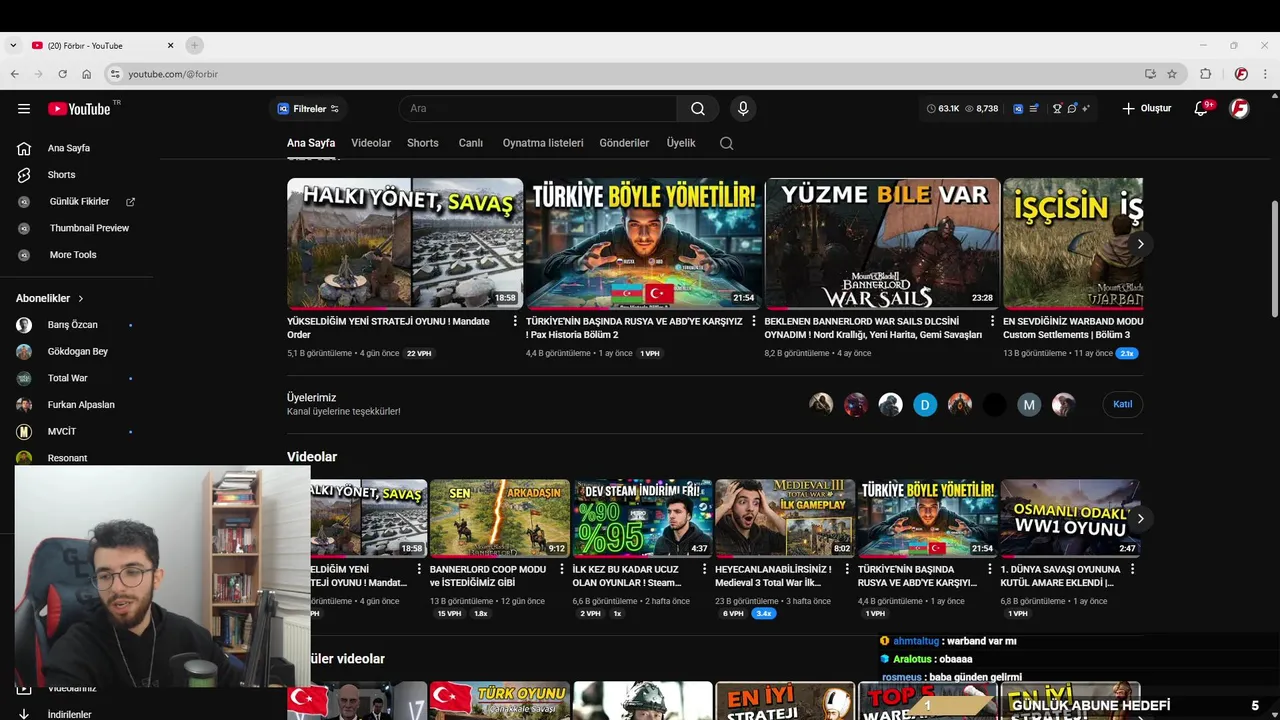Open BANNERLORD COOP MODU video title
This screenshot has height=720, width=1280.
(x=489, y=576)
